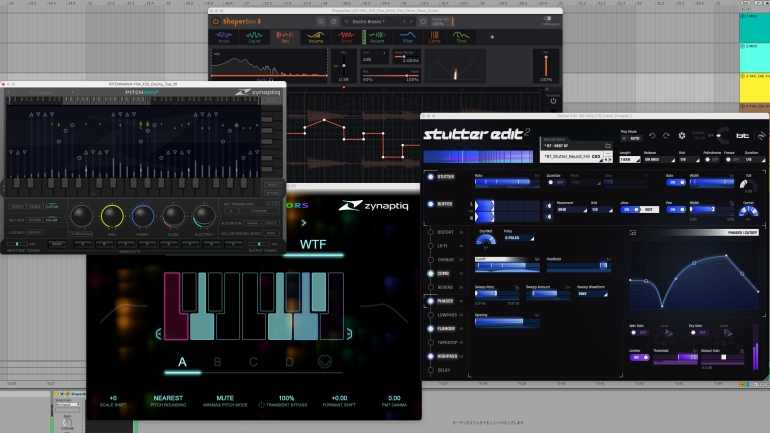Click the Stutter Edit undo arrow
Viewport: 770px width, 433px height.
pos(652,135)
